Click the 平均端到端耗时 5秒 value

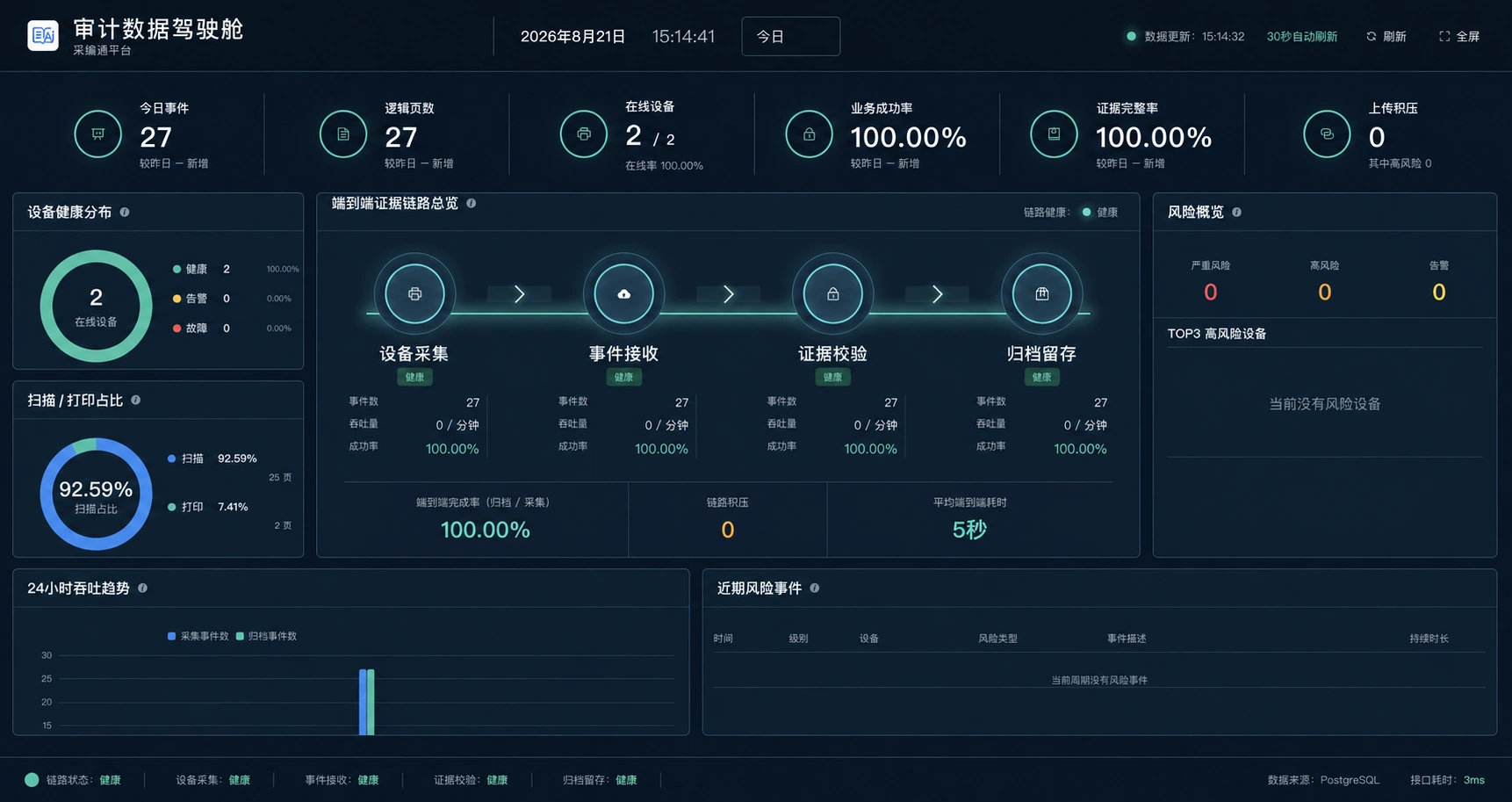click(x=969, y=530)
